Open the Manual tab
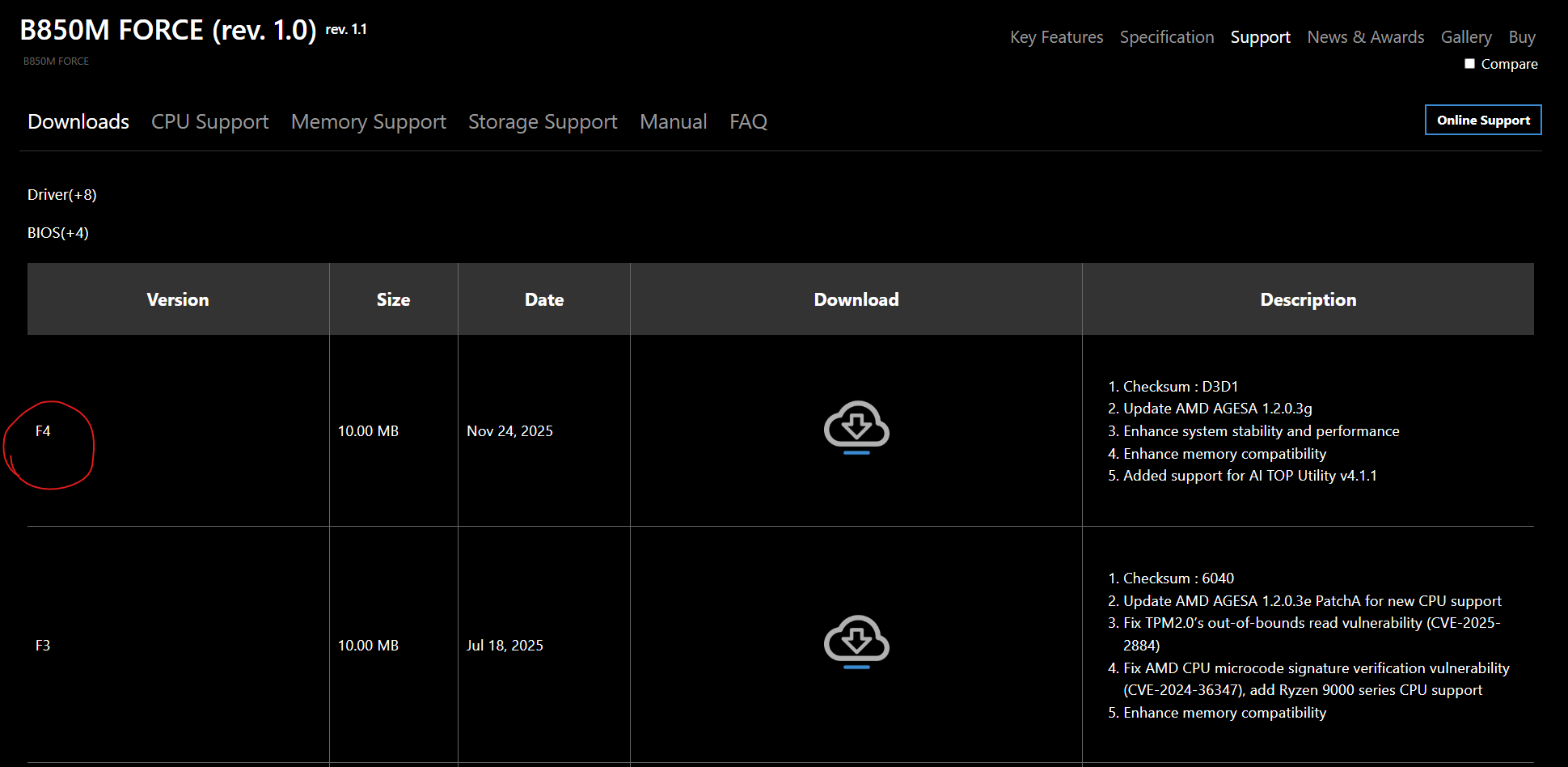The image size is (1568, 767). (x=674, y=121)
